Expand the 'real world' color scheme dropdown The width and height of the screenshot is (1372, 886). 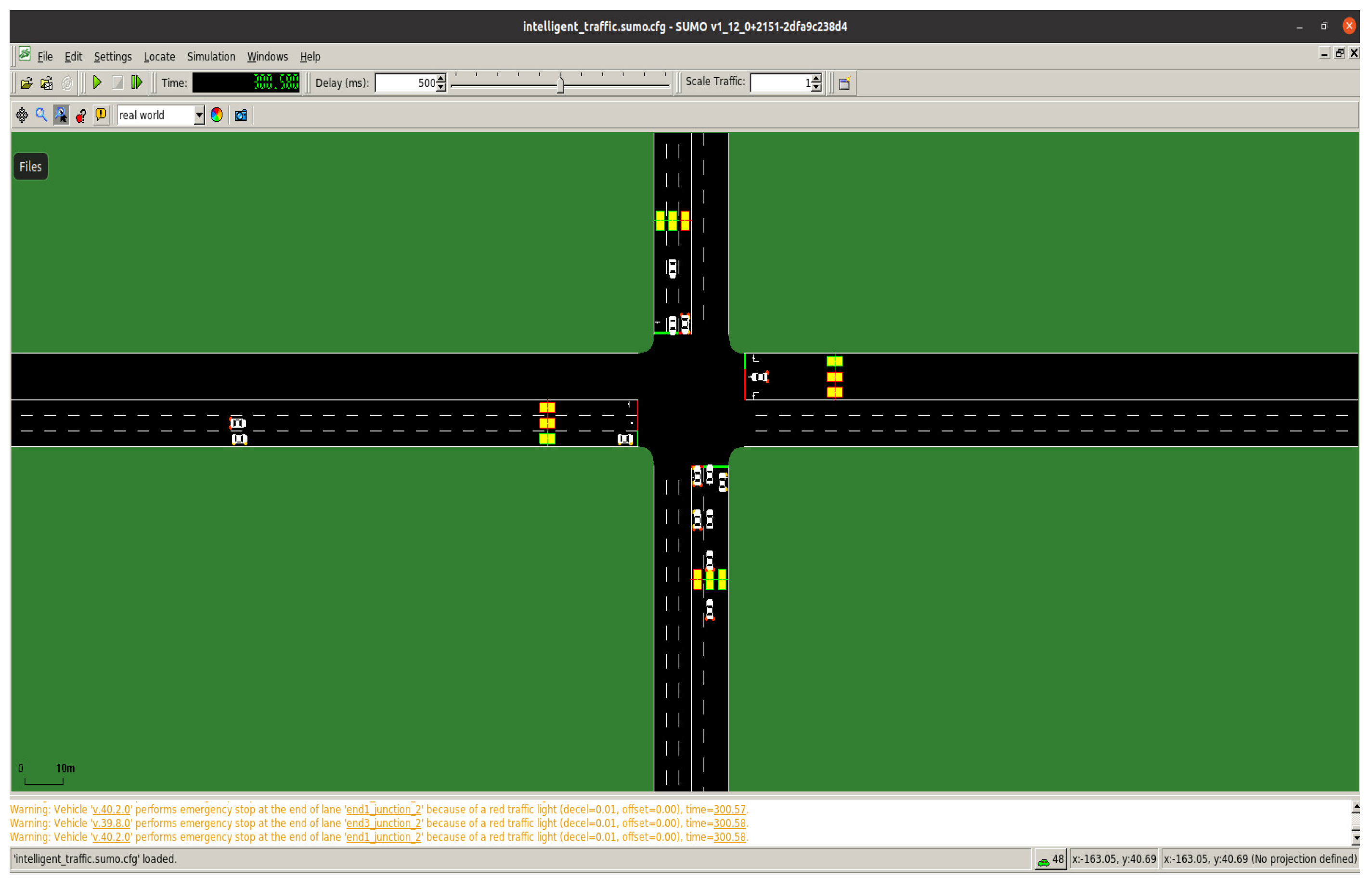[x=199, y=115]
